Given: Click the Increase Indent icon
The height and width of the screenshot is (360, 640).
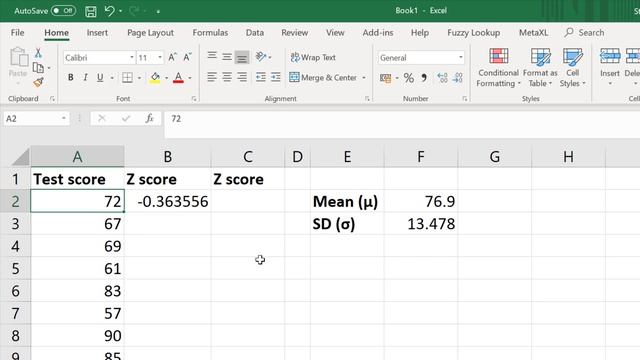Looking at the screenshot, I should click(x=276, y=77).
